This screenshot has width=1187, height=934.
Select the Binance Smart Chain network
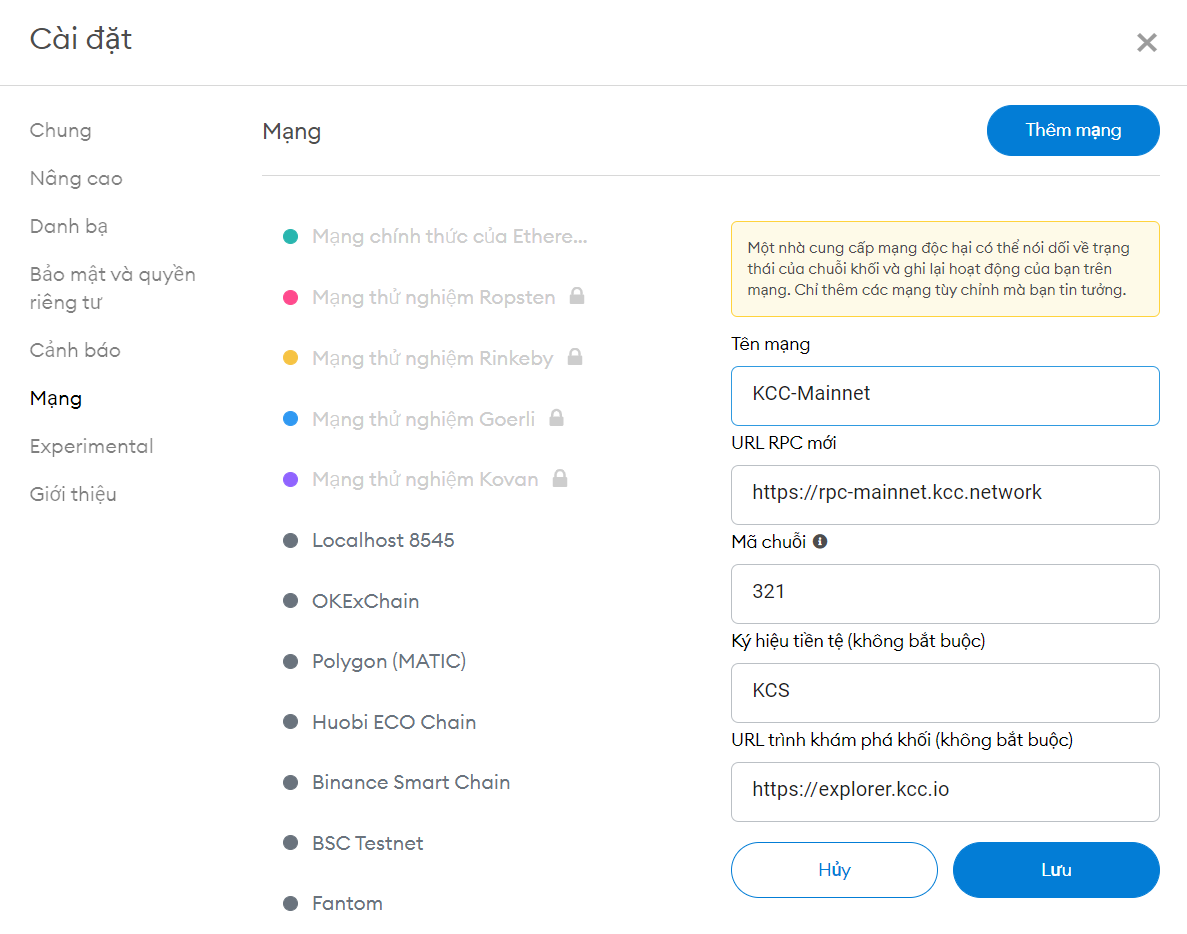tap(411, 782)
